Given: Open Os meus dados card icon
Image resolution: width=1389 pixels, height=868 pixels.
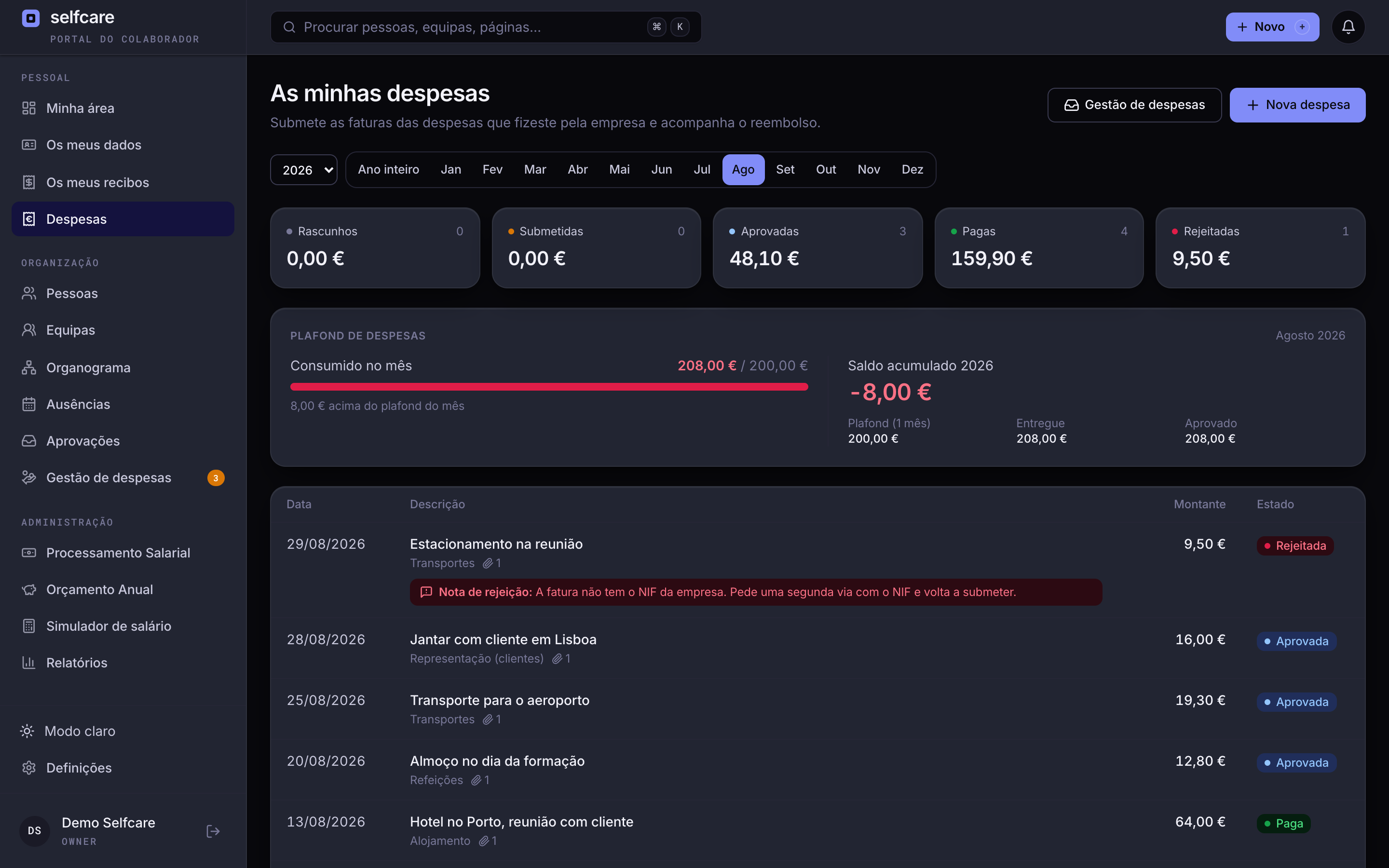Looking at the screenshot, I should pos(29,145).
